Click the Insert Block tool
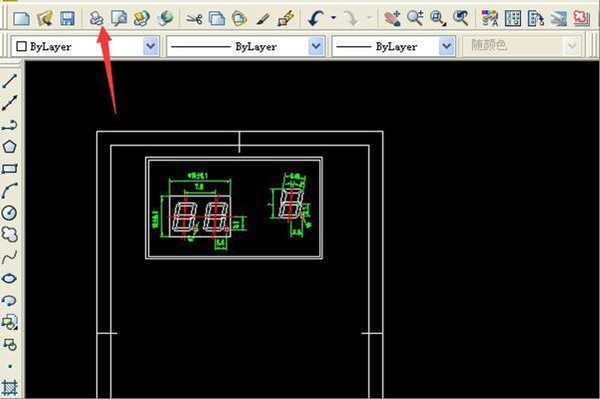The height and width of the screenshot is (399, 600). 10,322
